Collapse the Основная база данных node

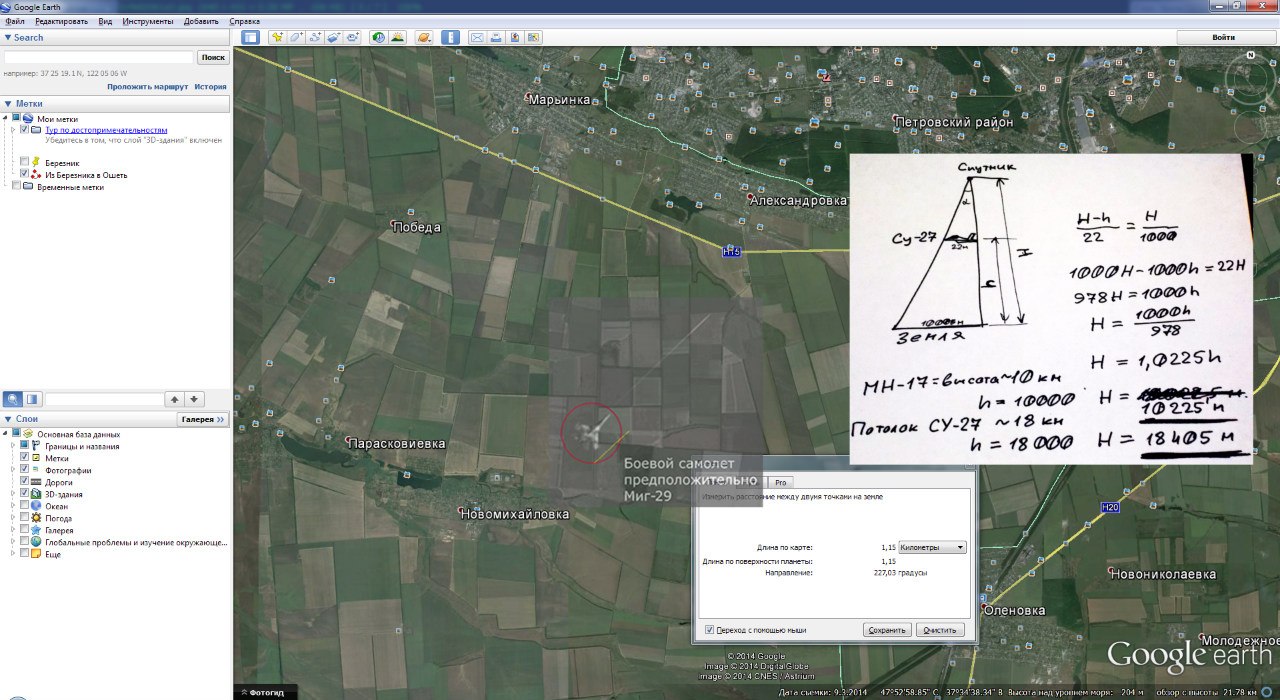click(6, 433)
